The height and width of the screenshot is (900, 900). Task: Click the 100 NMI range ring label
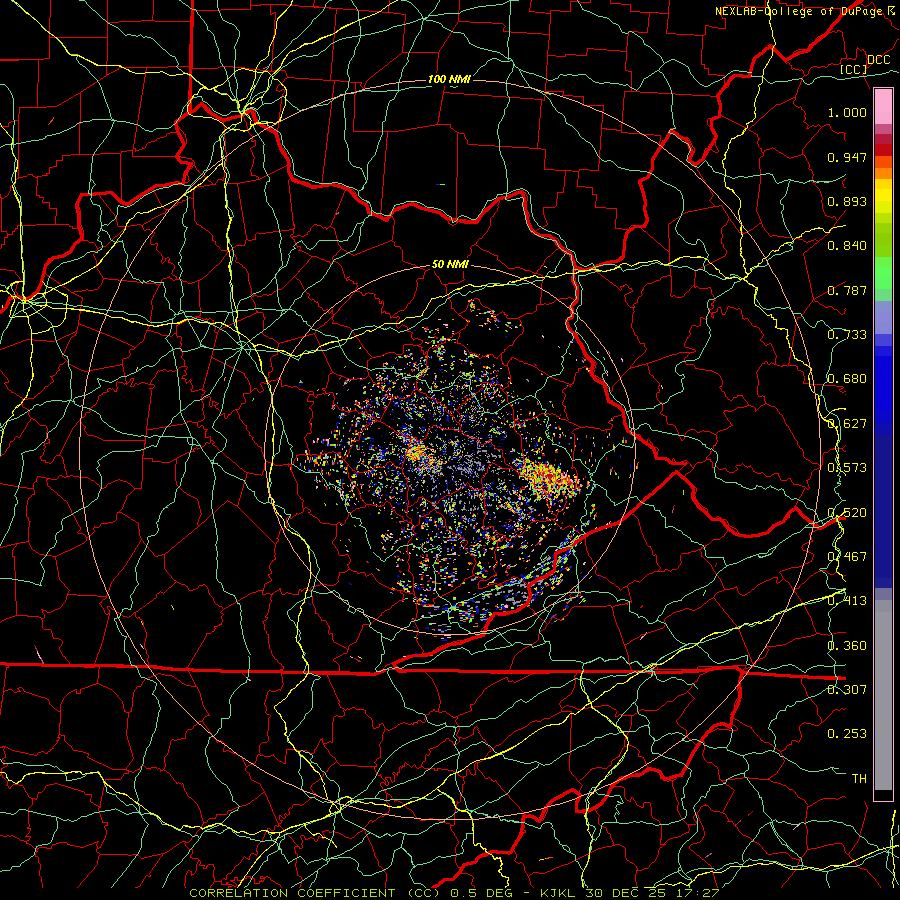tap(449, 79)
